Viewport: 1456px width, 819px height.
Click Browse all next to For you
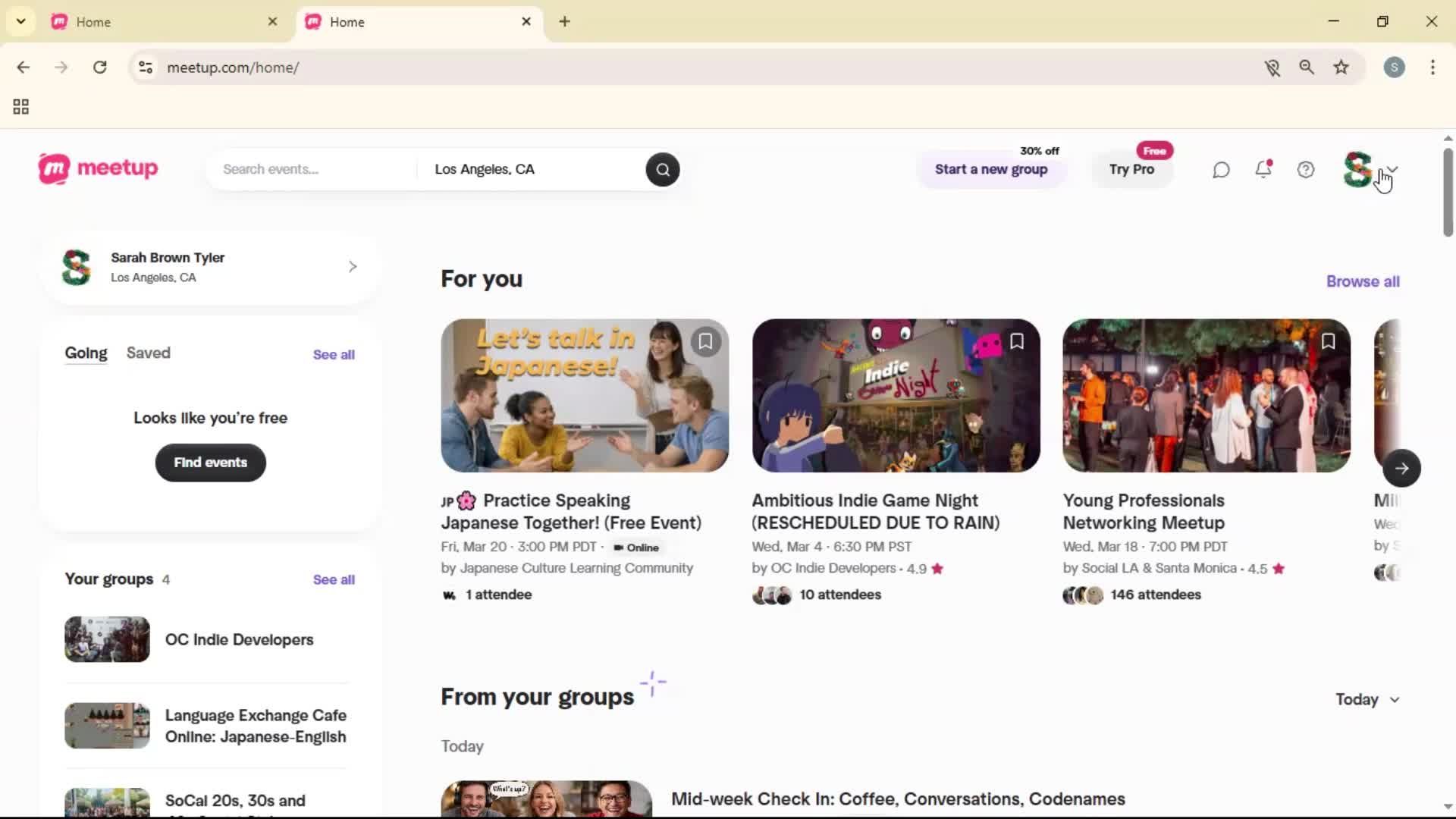pos(1363,281)
